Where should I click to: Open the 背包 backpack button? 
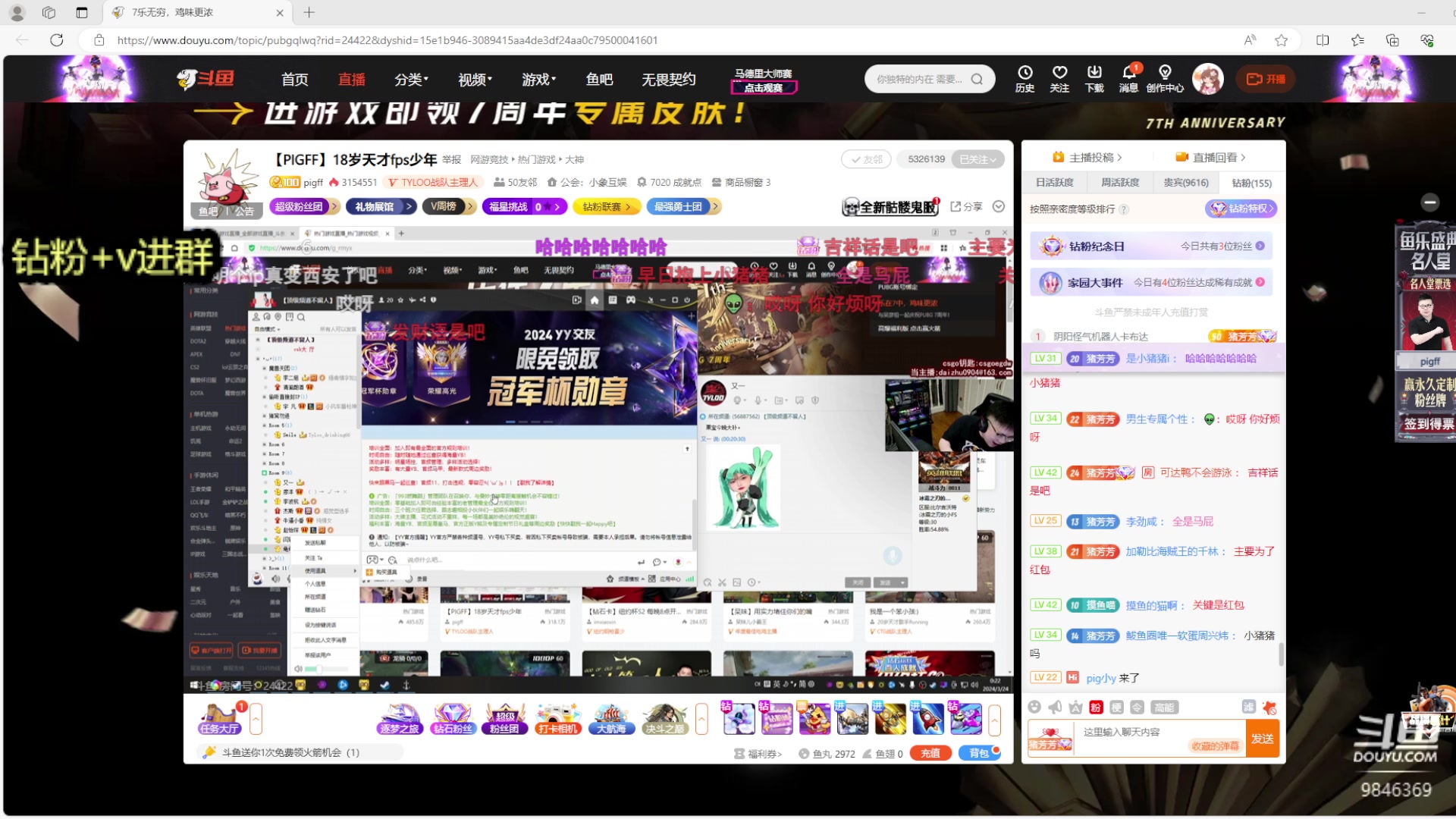(980, 753)
